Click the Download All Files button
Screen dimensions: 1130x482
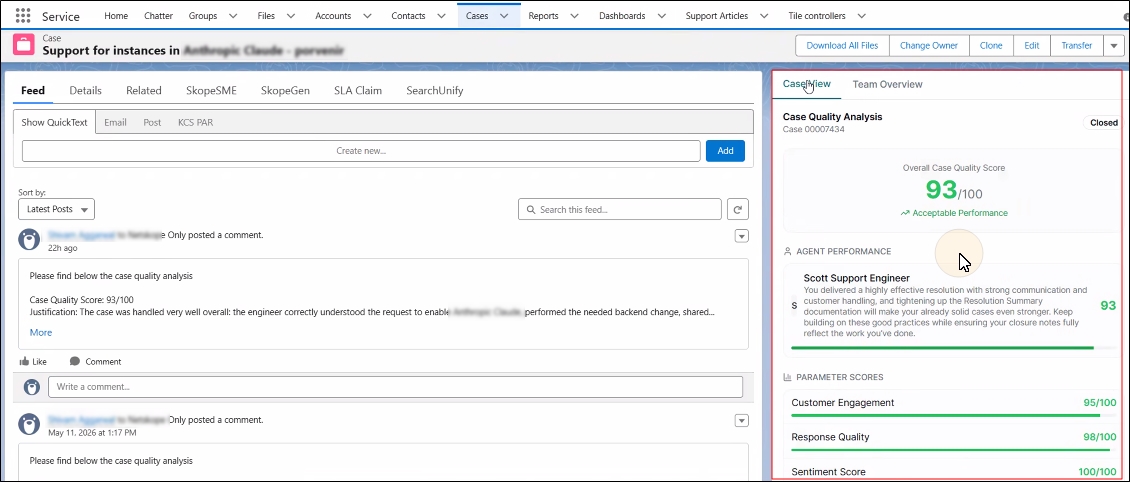(x=842, y=45)
